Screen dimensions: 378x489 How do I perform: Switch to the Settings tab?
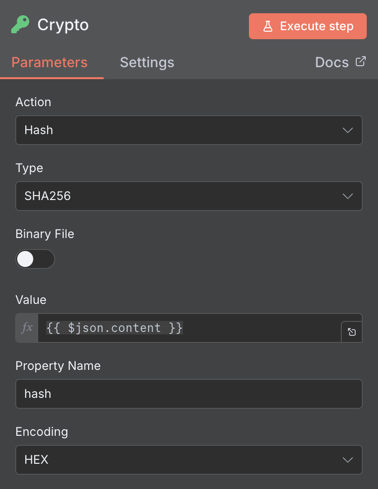(147, 62)
